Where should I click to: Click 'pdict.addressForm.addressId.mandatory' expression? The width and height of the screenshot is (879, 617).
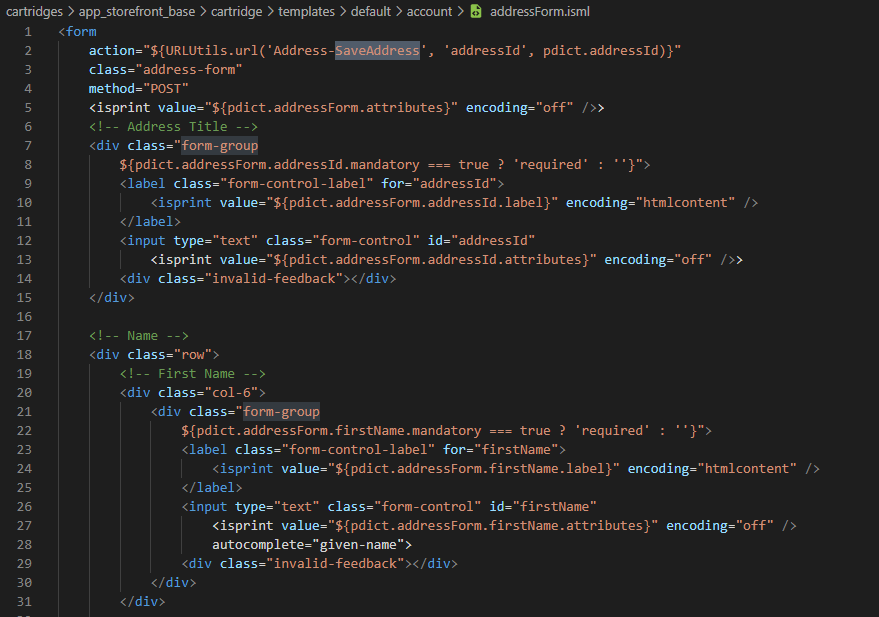(277, 165)
